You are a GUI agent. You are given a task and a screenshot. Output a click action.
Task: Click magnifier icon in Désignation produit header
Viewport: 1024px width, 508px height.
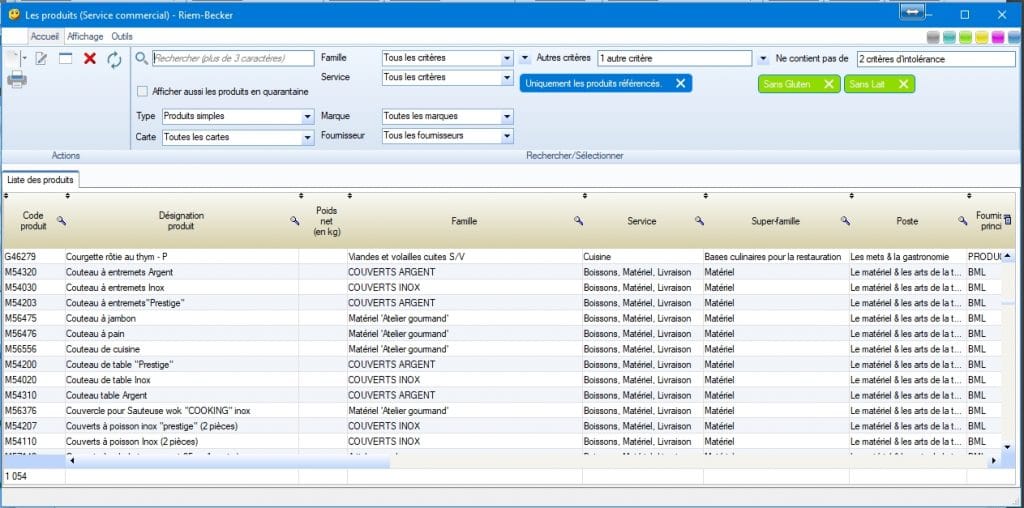[x=295, y=220]
